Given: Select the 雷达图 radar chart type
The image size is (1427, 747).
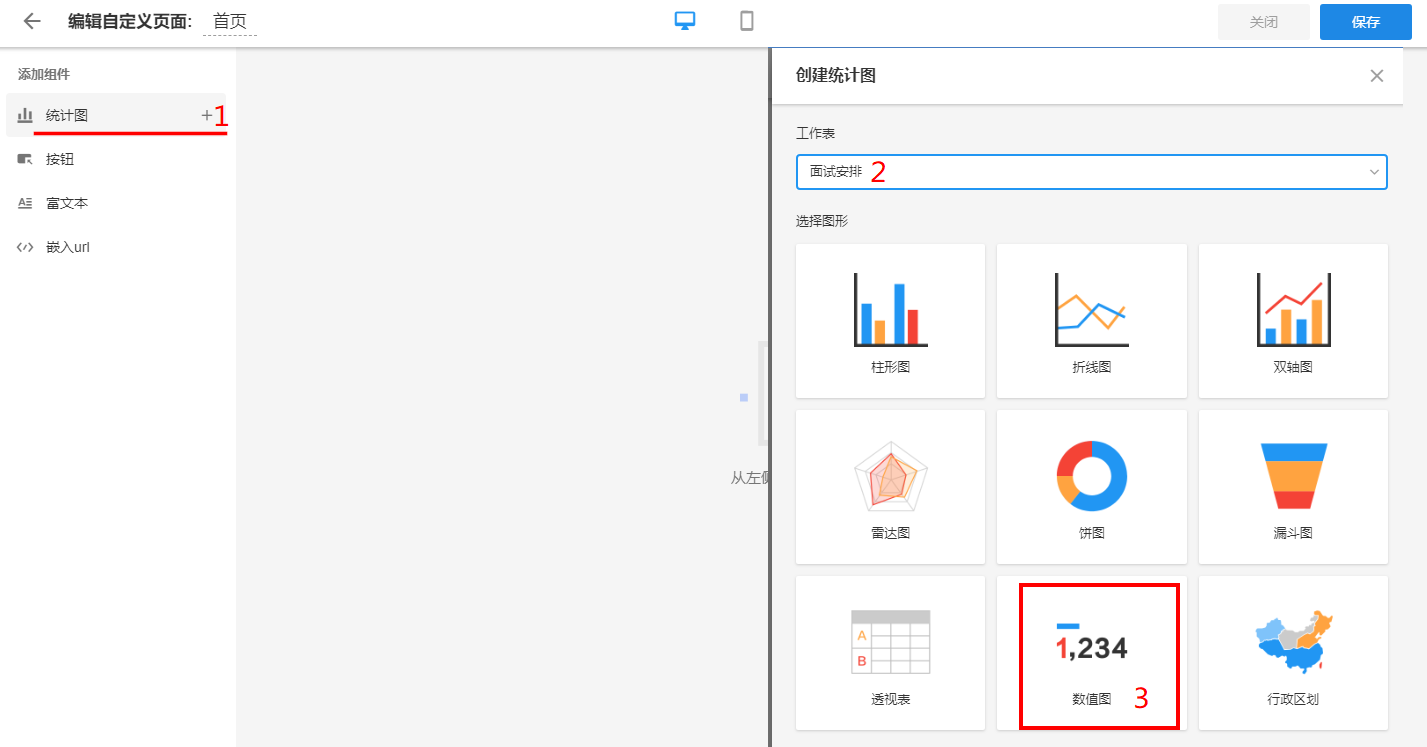Looking at the screenshot, I should pyautogui.click(x=890, y=486).
